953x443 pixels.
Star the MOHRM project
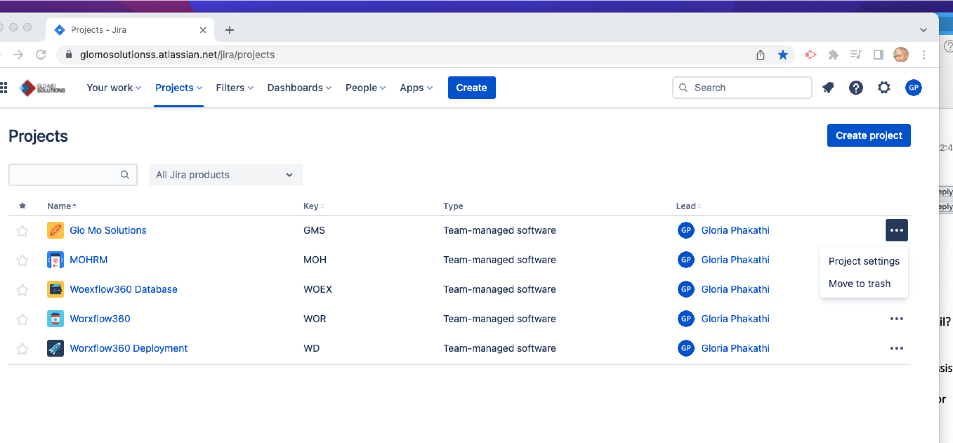(22, 260)
